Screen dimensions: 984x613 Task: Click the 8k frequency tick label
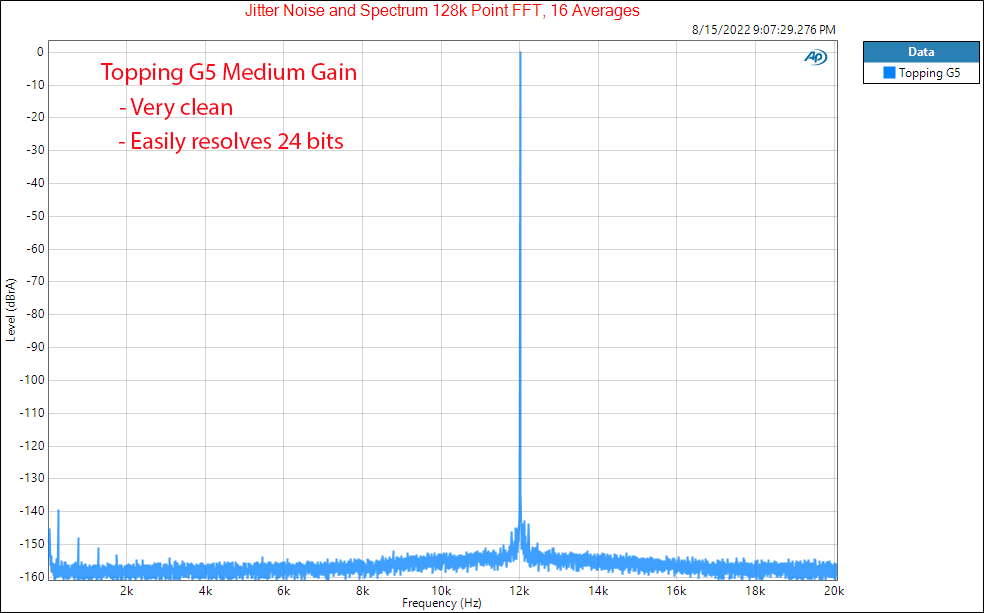(x=362, y=590)
